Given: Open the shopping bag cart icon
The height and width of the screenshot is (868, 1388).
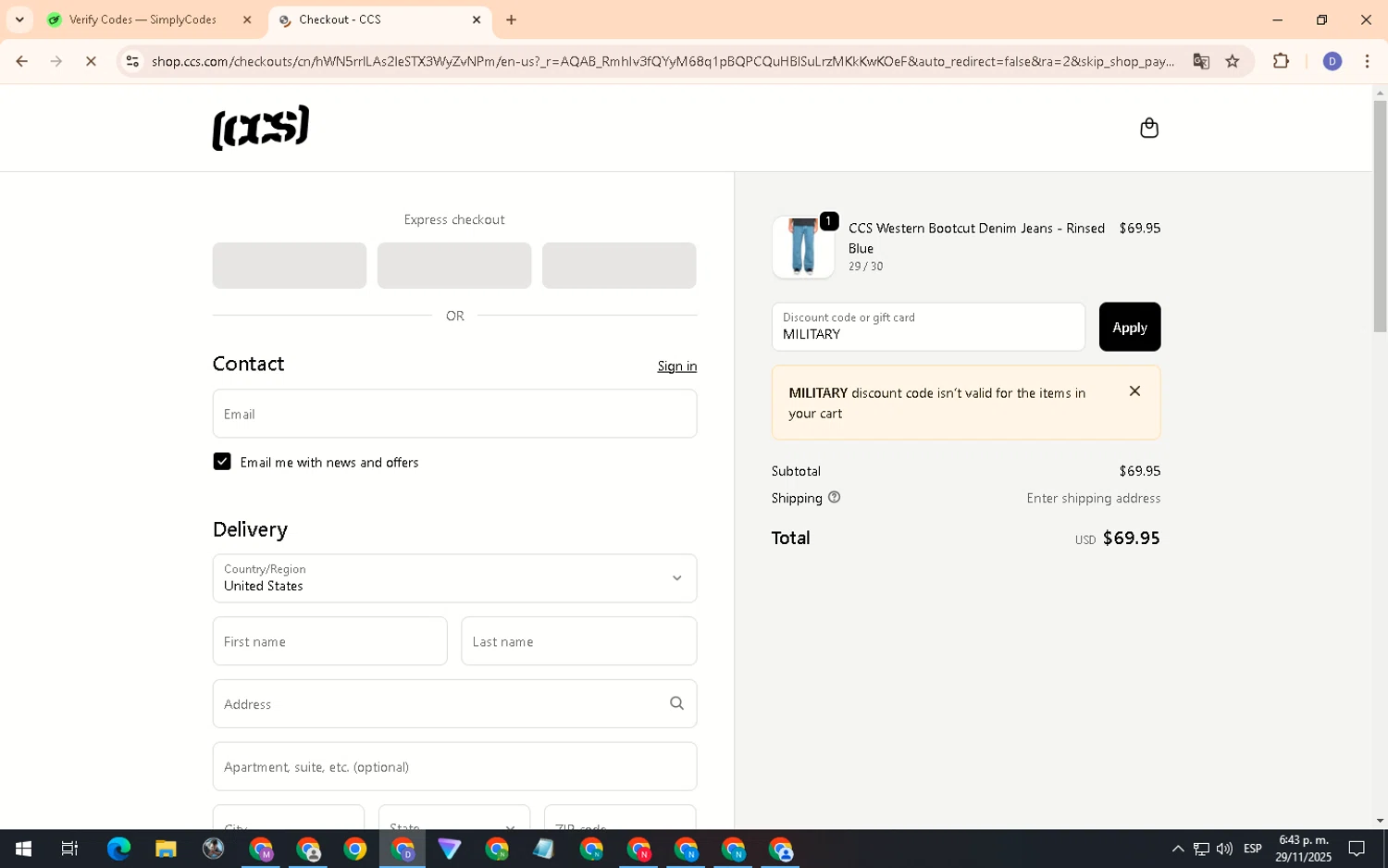Looking at the screenshot, I should pyautogui.click(x=1149, y=128).
